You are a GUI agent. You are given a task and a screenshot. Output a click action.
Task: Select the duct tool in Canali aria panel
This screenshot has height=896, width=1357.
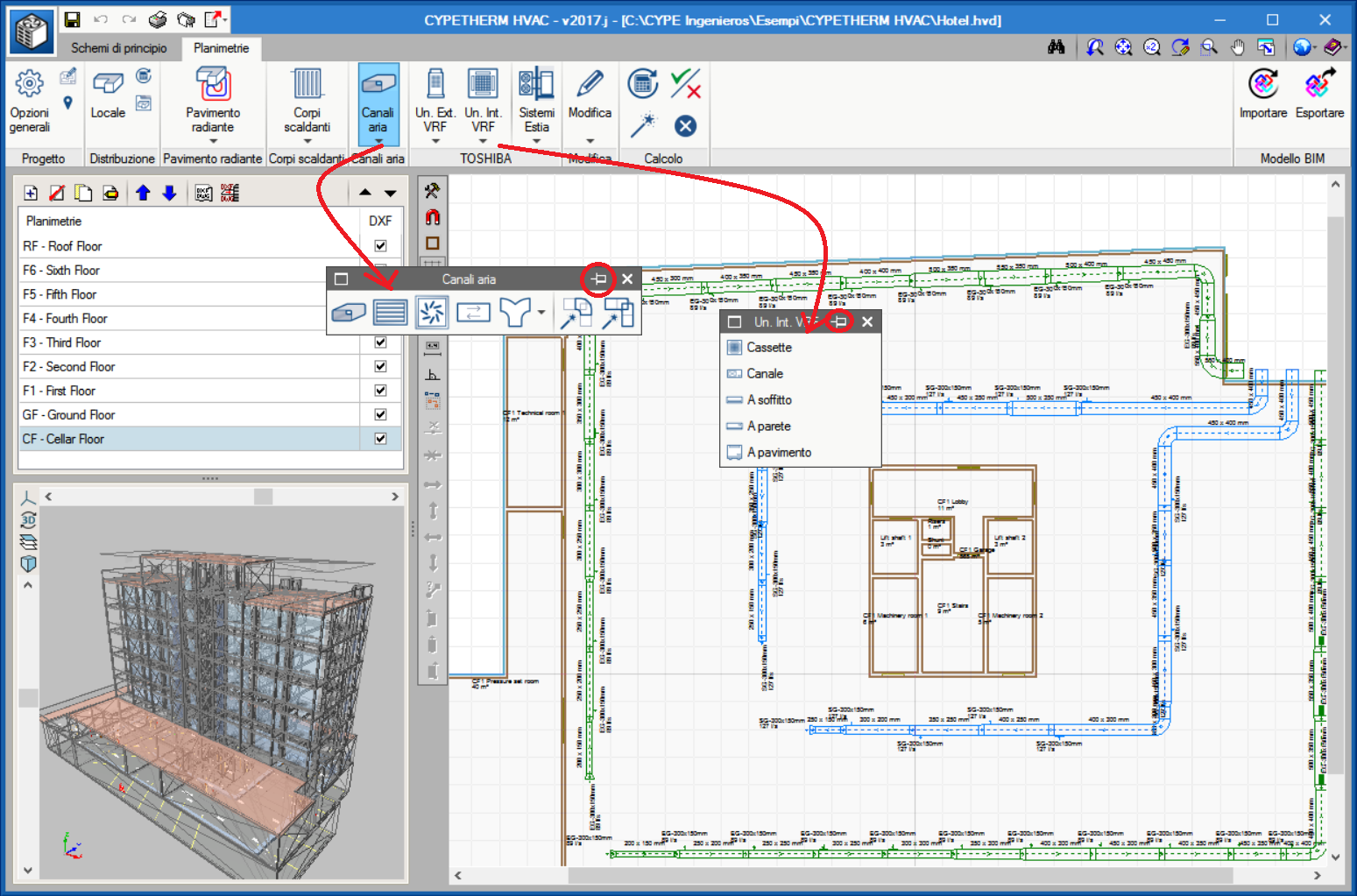tap(349, 311)
